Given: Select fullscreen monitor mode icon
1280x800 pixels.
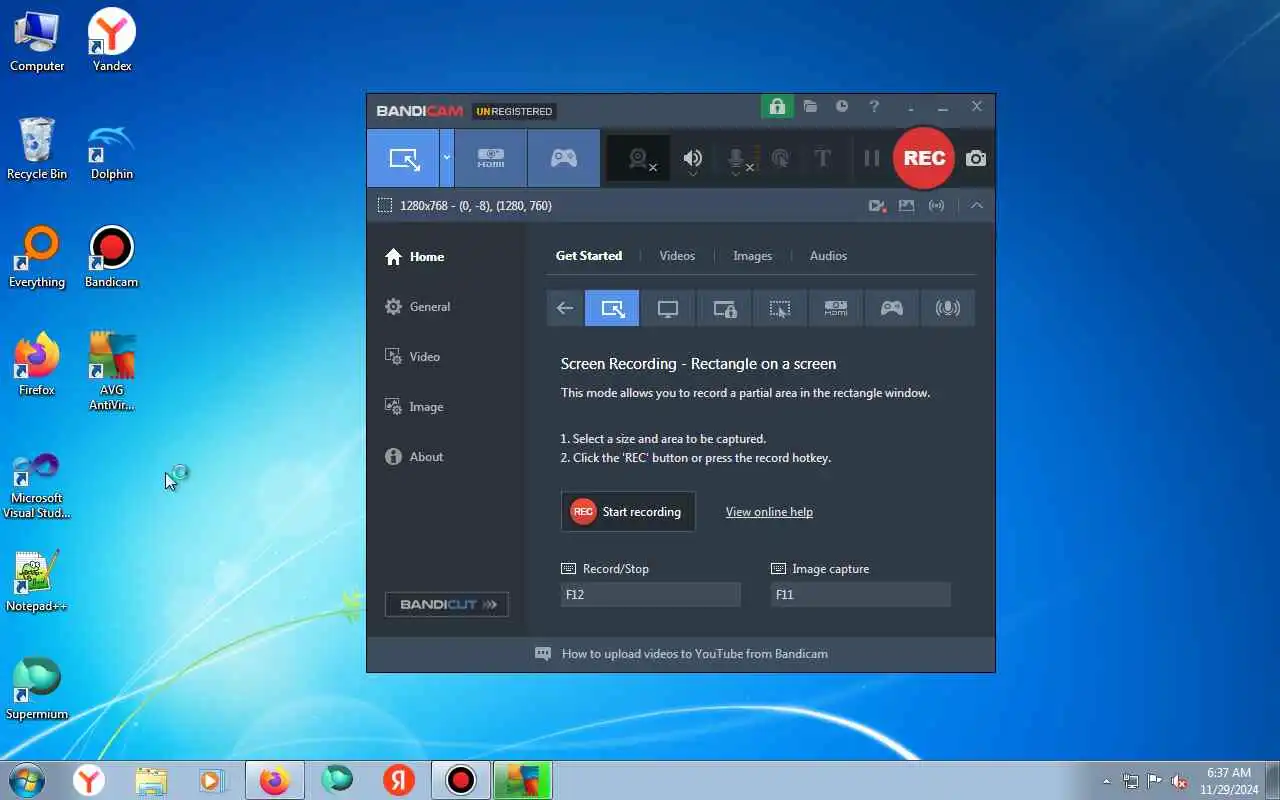Looking at the screenshot, I should click(x=668, y=308).
